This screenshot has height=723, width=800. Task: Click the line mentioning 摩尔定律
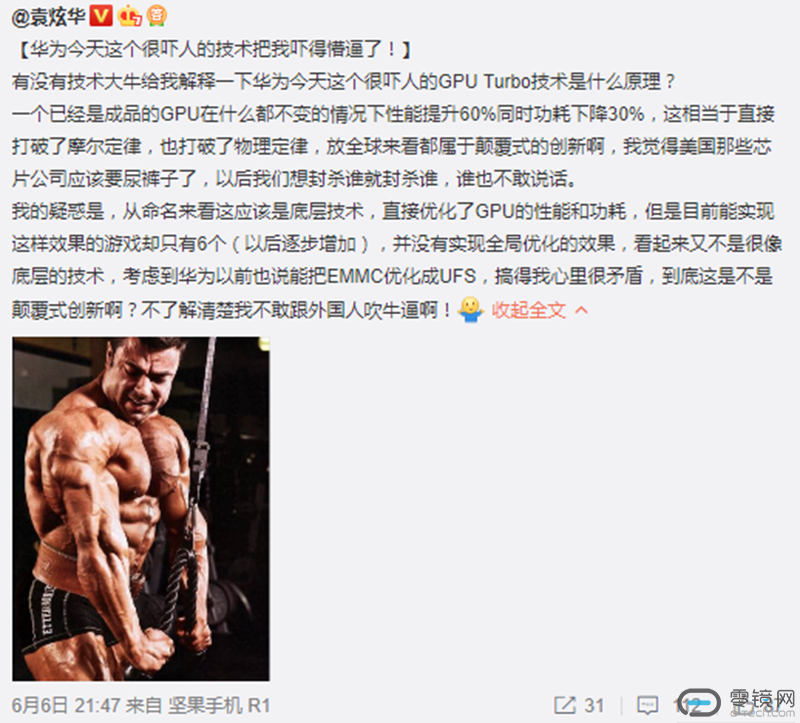click(x=392, y=147)
